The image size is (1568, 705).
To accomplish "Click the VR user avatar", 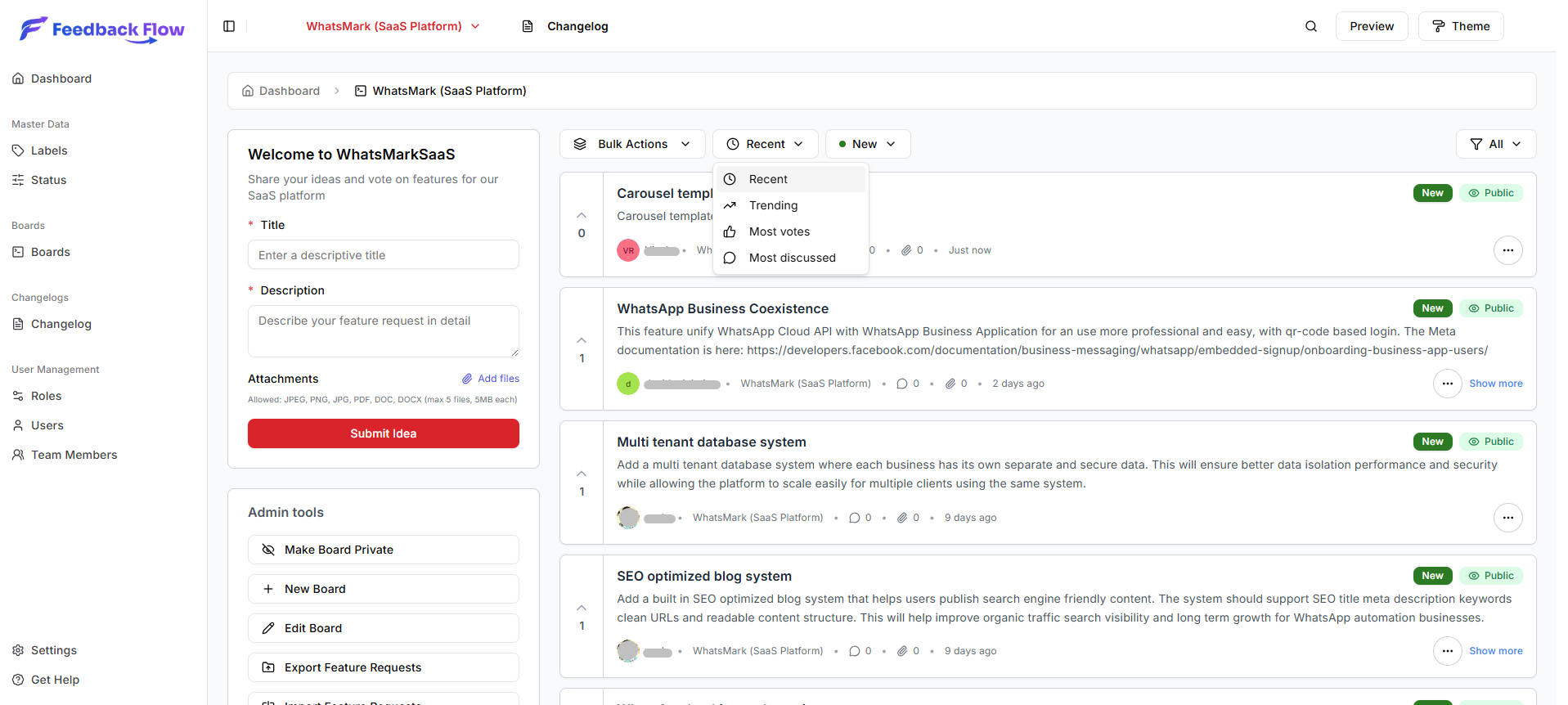I will point(628,250).
